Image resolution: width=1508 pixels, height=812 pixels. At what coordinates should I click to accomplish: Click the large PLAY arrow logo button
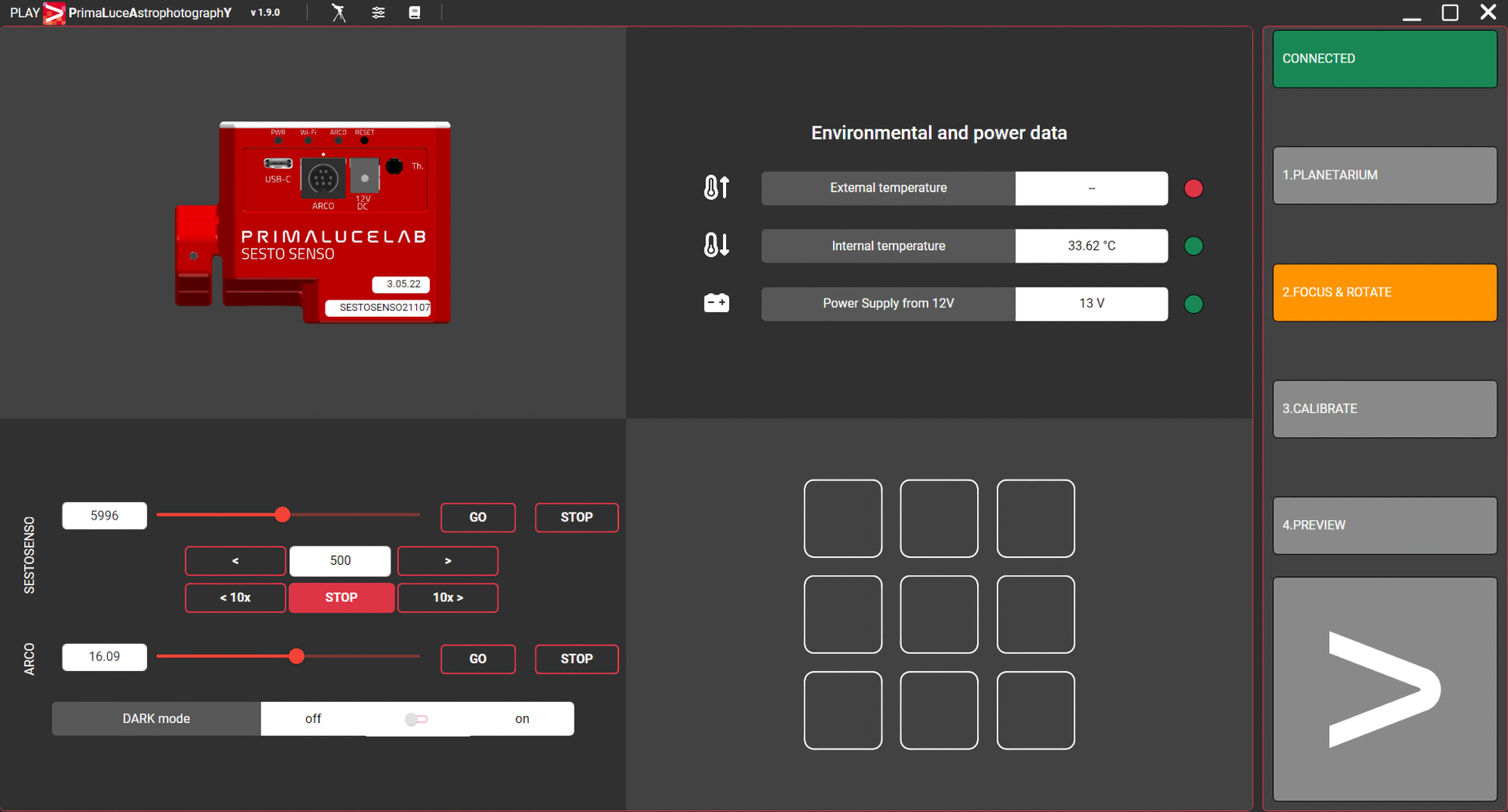click(1384, 689)
